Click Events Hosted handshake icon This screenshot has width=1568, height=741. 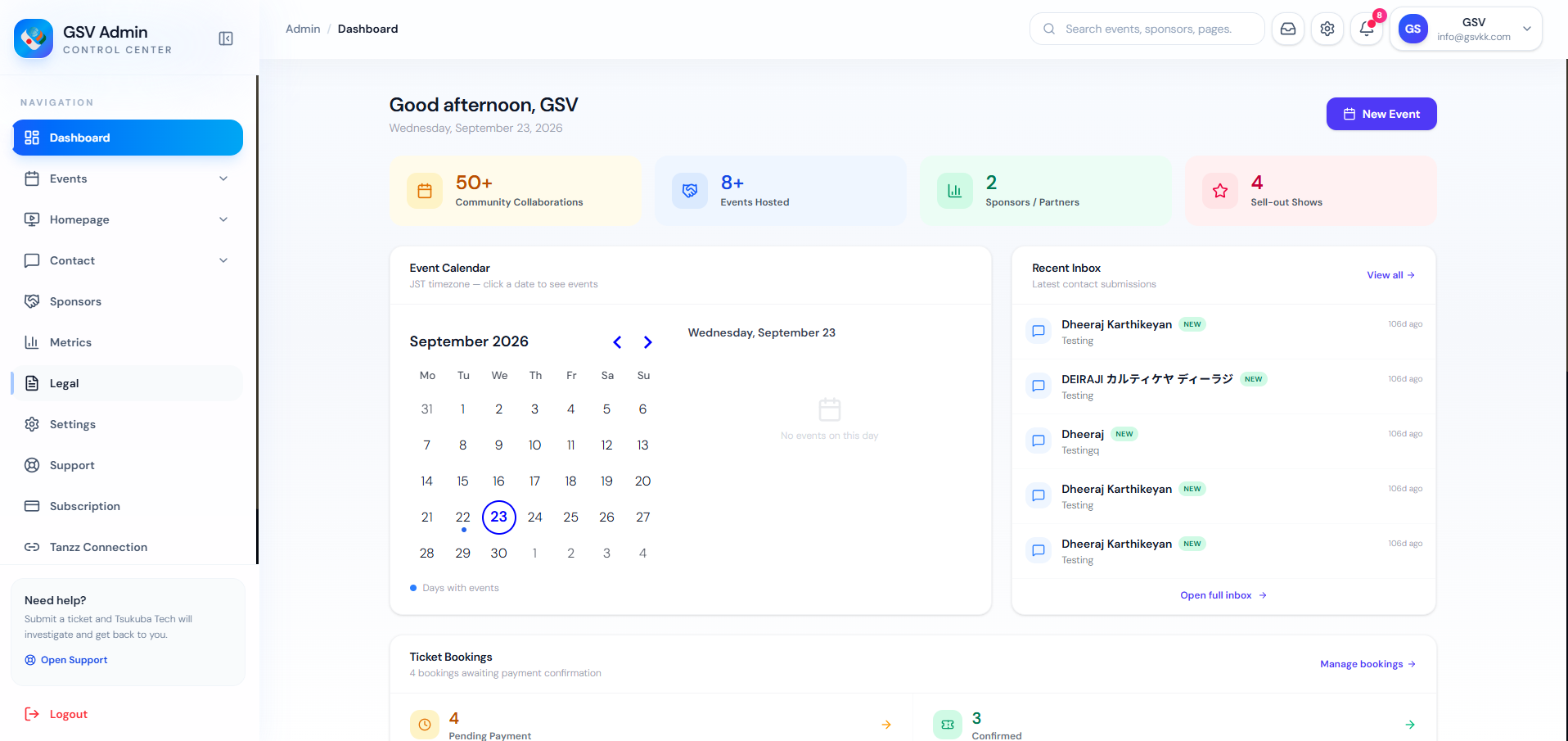(690, 191)
